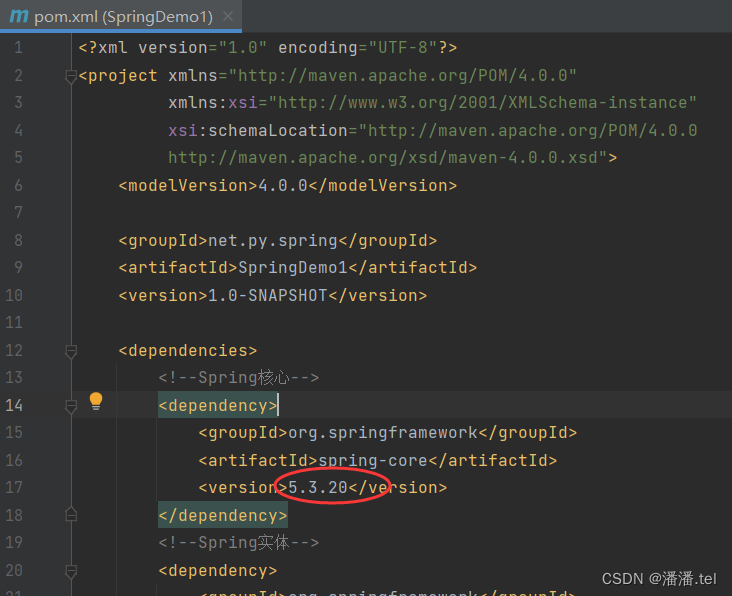The image size is (732, 596).
Task: Collapse the dependency fold on line 14
Action: click(x=71, y=406)
